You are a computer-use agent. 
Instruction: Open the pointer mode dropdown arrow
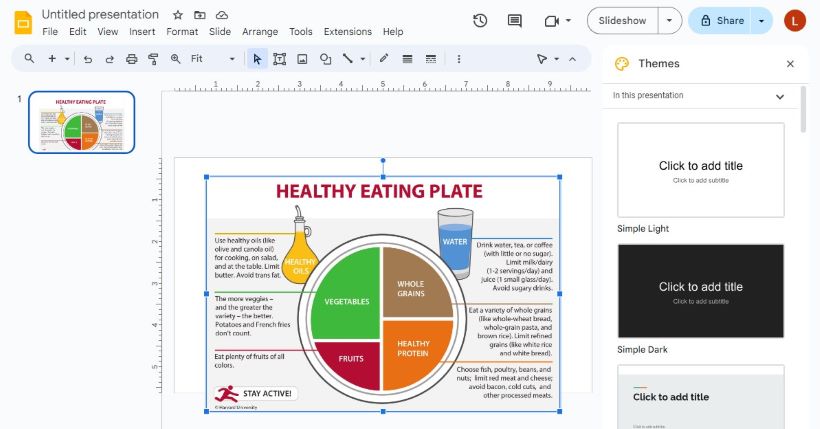pyautogui.click(x=556, y=59)
